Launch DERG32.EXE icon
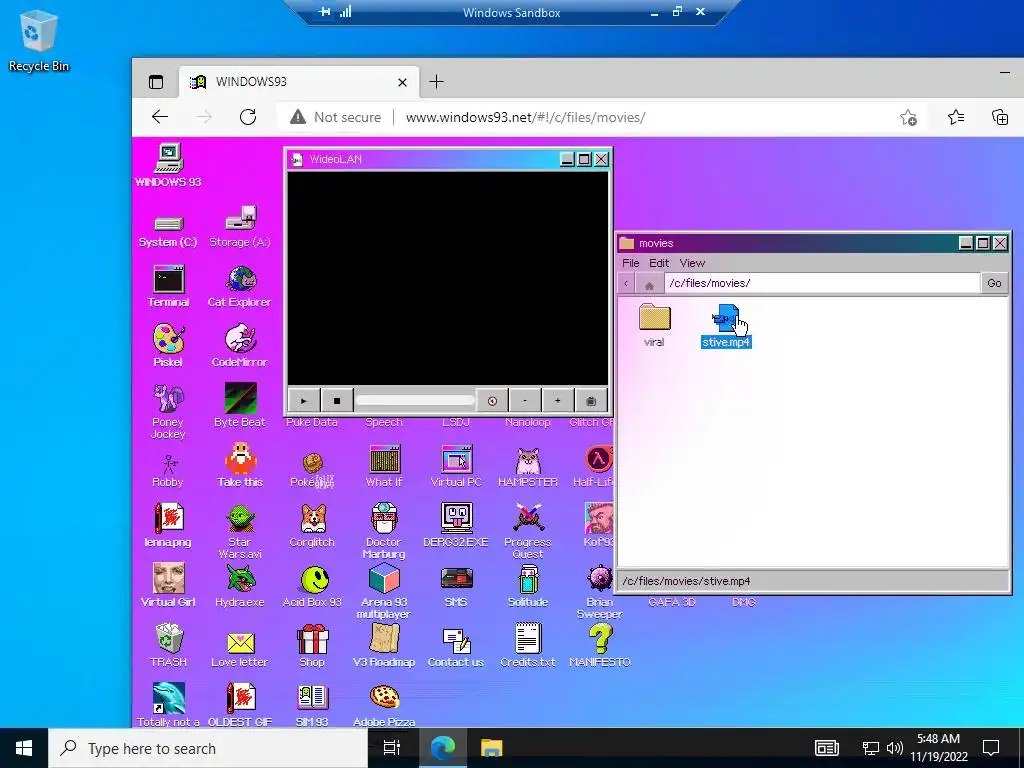 point(456,519)
